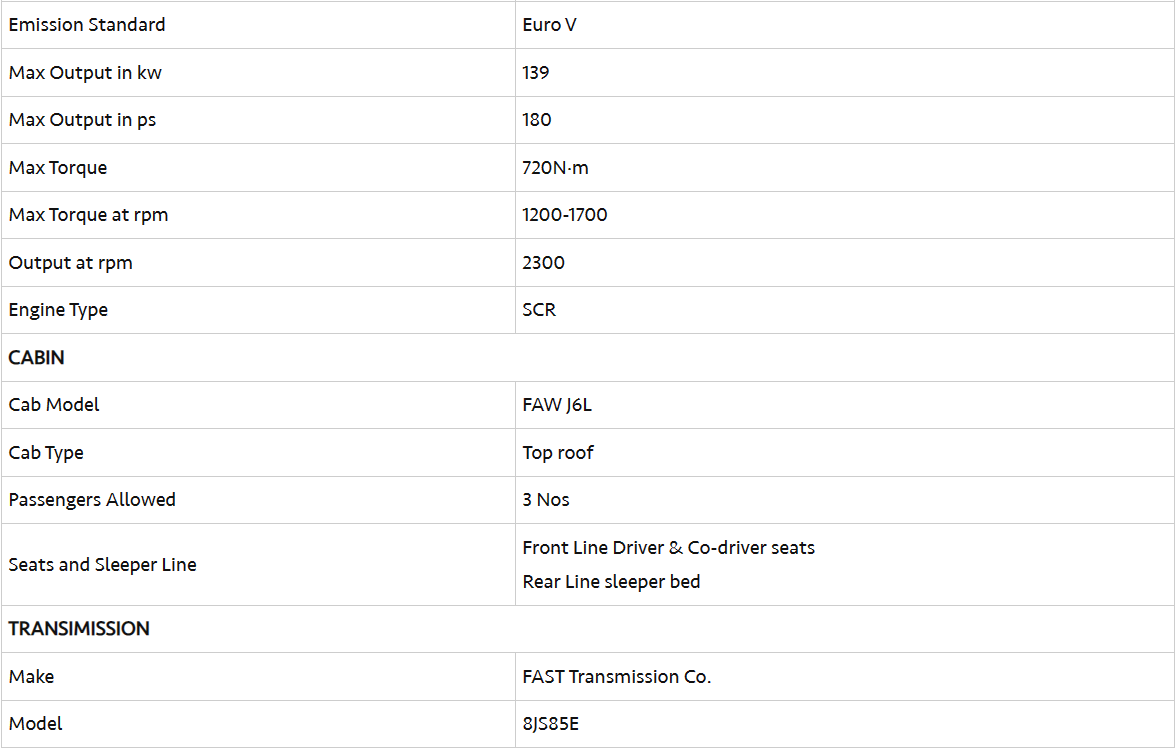Select the Euro V value cell
The height and width of the screenshot is (748, 1176).
coord(549,25)
